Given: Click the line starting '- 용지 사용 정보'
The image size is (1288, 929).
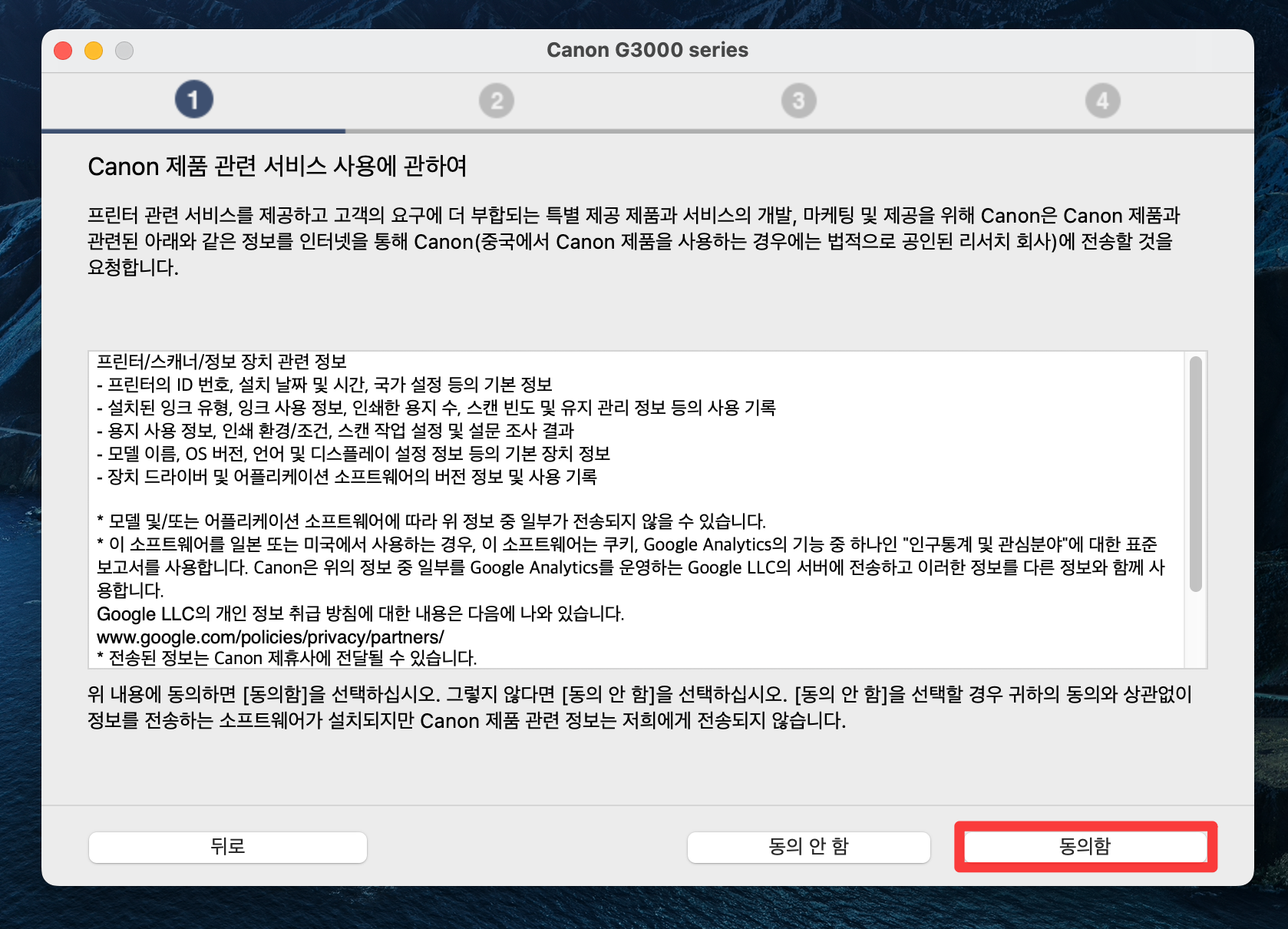Looking at the screenshot, I should pyautogui.click(x=335, y=430).
